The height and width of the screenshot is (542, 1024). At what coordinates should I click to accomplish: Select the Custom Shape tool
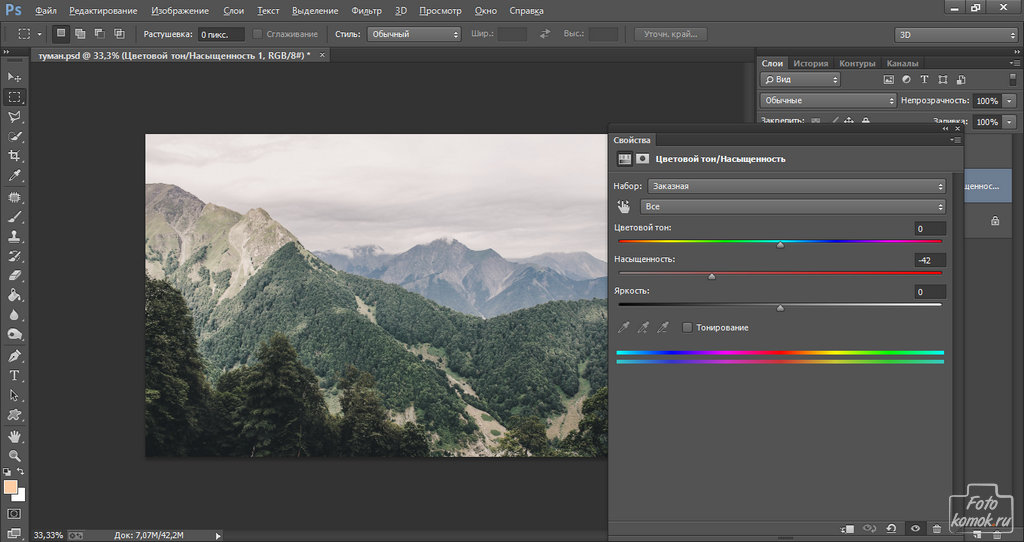pos(14,415)
